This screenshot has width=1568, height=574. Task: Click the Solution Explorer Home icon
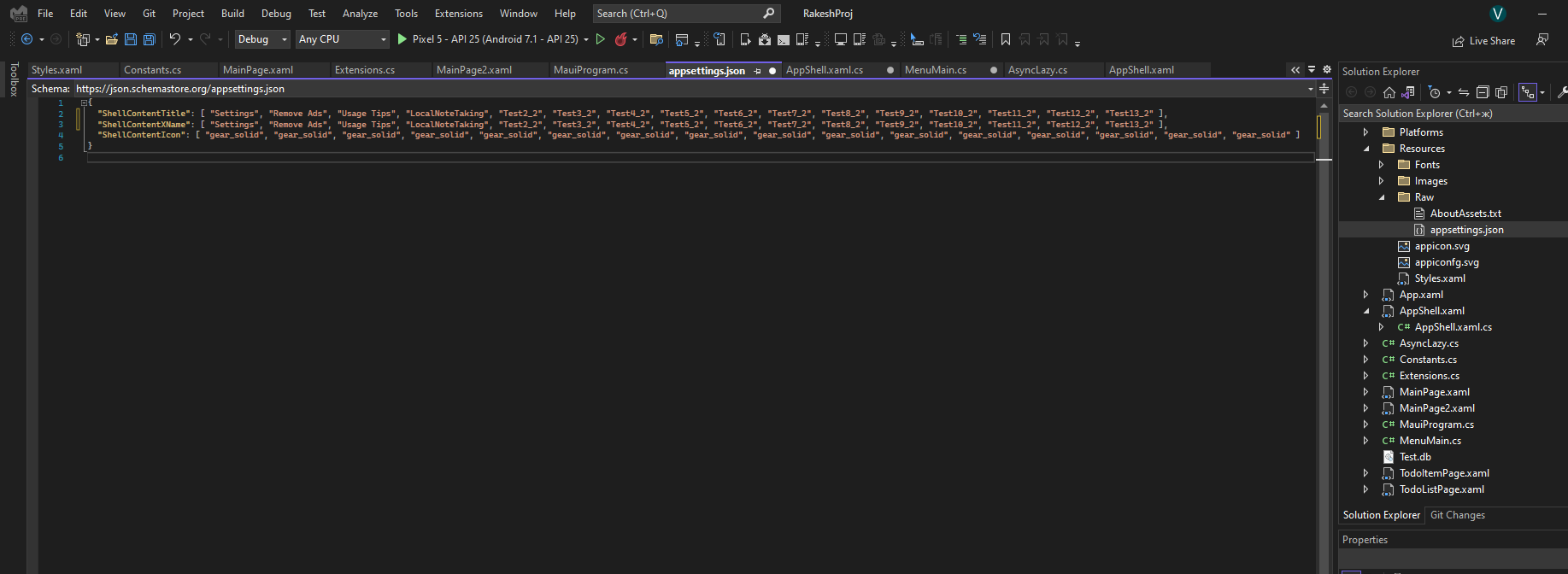1389,92
